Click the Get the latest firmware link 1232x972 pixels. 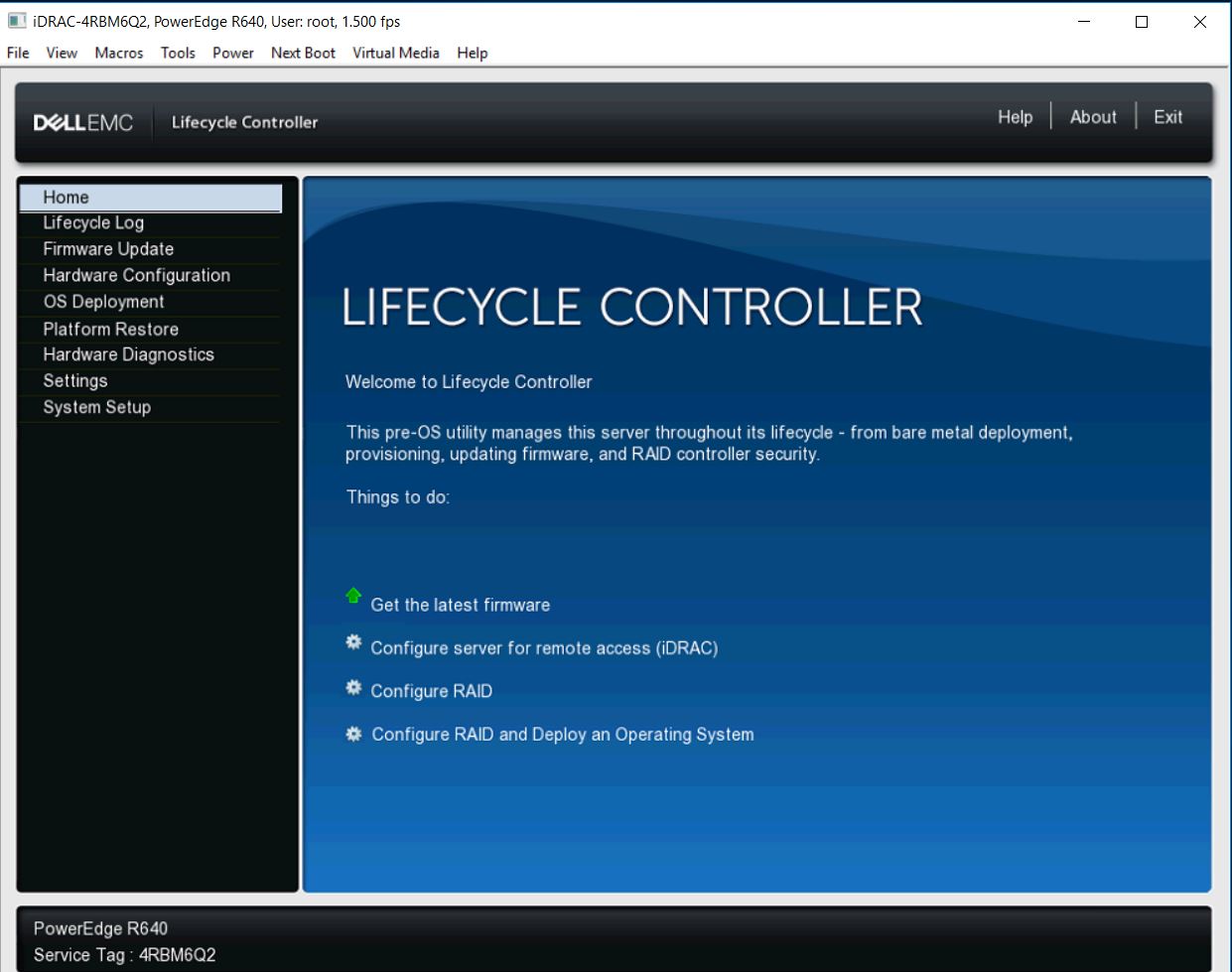460,605
